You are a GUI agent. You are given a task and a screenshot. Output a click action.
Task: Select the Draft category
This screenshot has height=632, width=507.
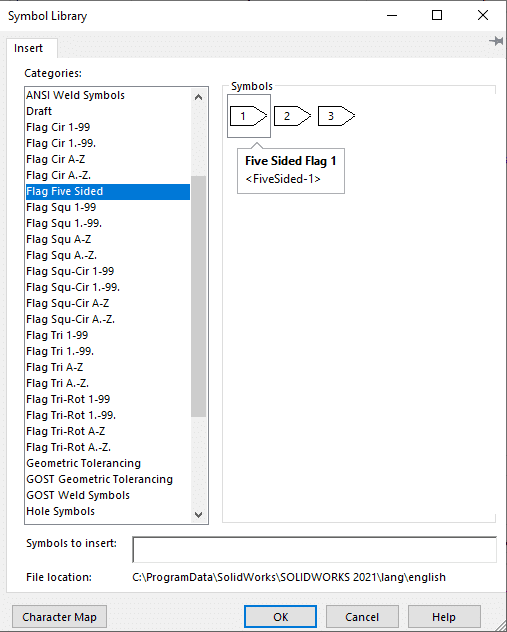108,111
